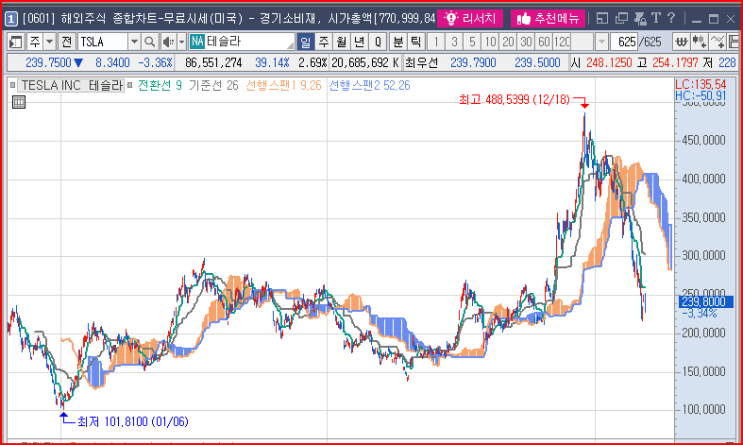
Task: Click the speaker sound icon
Action: 168,42
